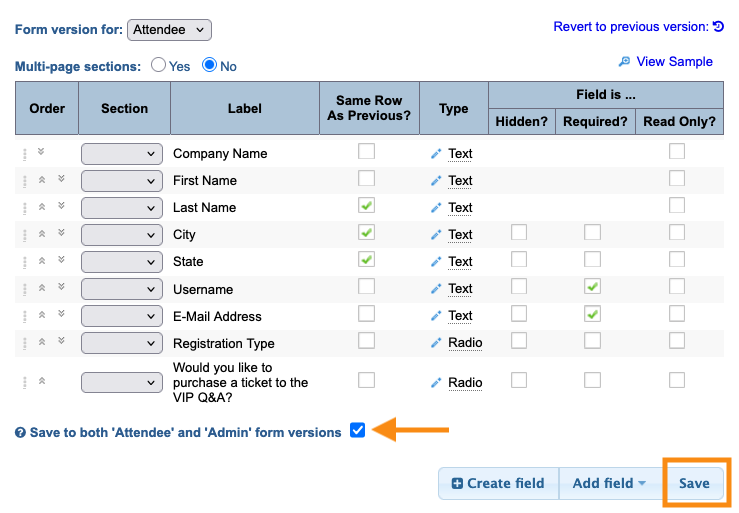Click the Save button
Viewport: 739px width, 513px height.
click(x=694, y=483)
